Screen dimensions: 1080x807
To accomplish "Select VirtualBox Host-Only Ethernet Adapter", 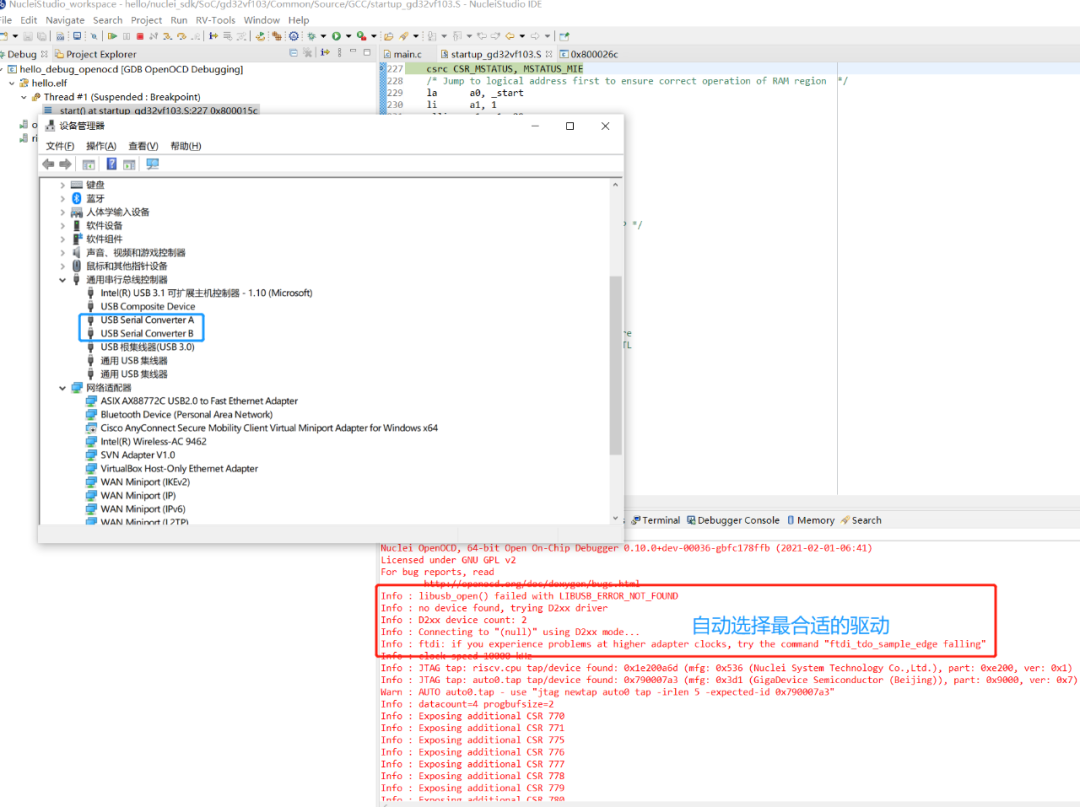I will (x=179, y=468).
